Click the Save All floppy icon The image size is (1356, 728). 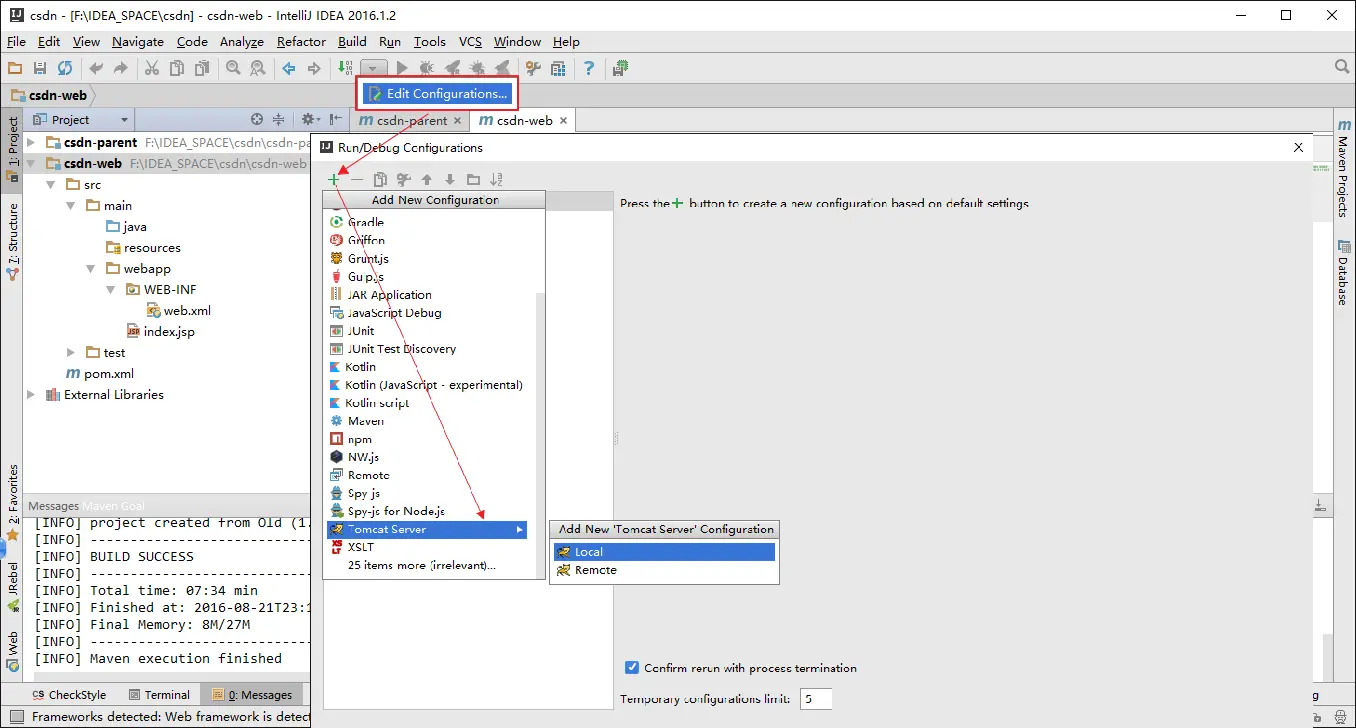coord(40,68)
